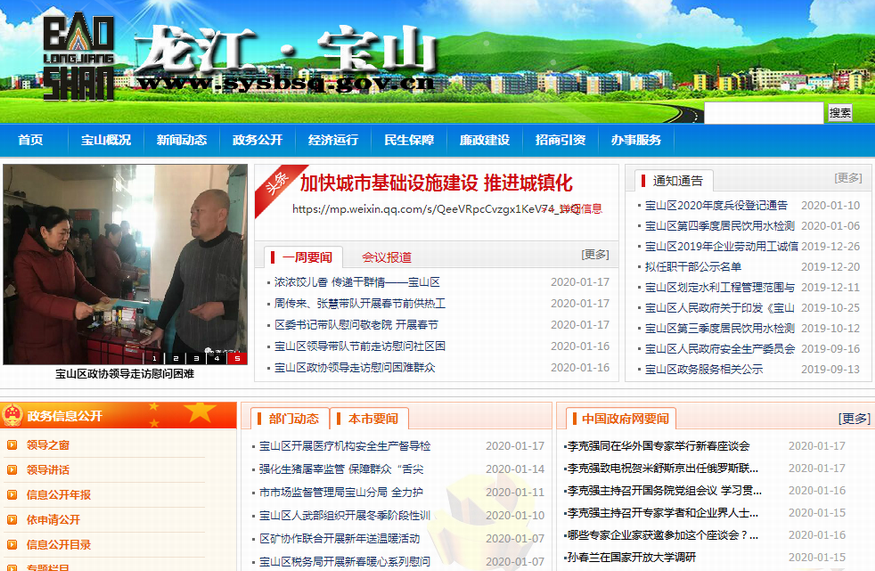
Task: Click the search text input field
Action: pos(763,113)
